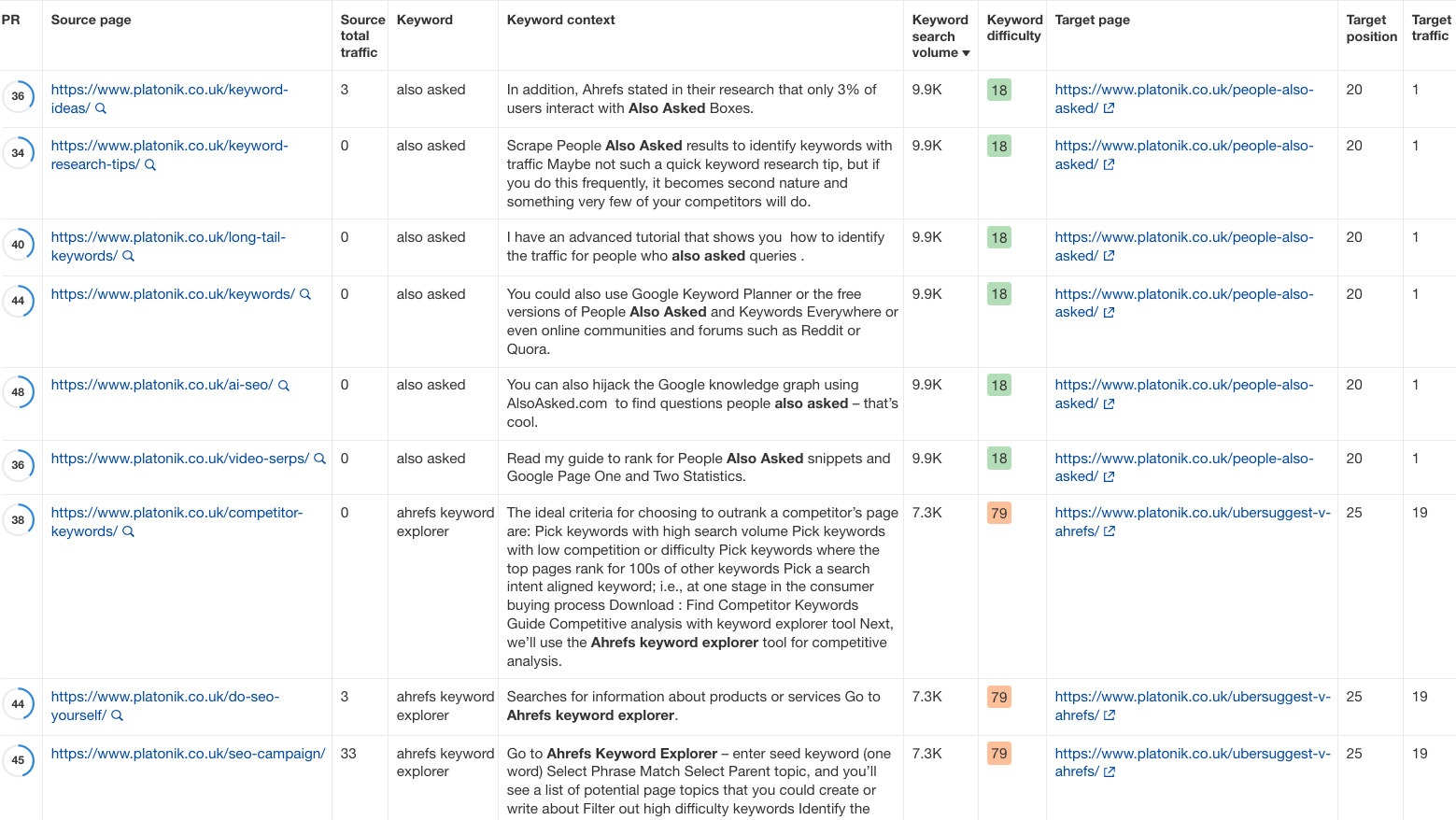Click the magnifier icon next to the ai-seo URL

(284, 385)
